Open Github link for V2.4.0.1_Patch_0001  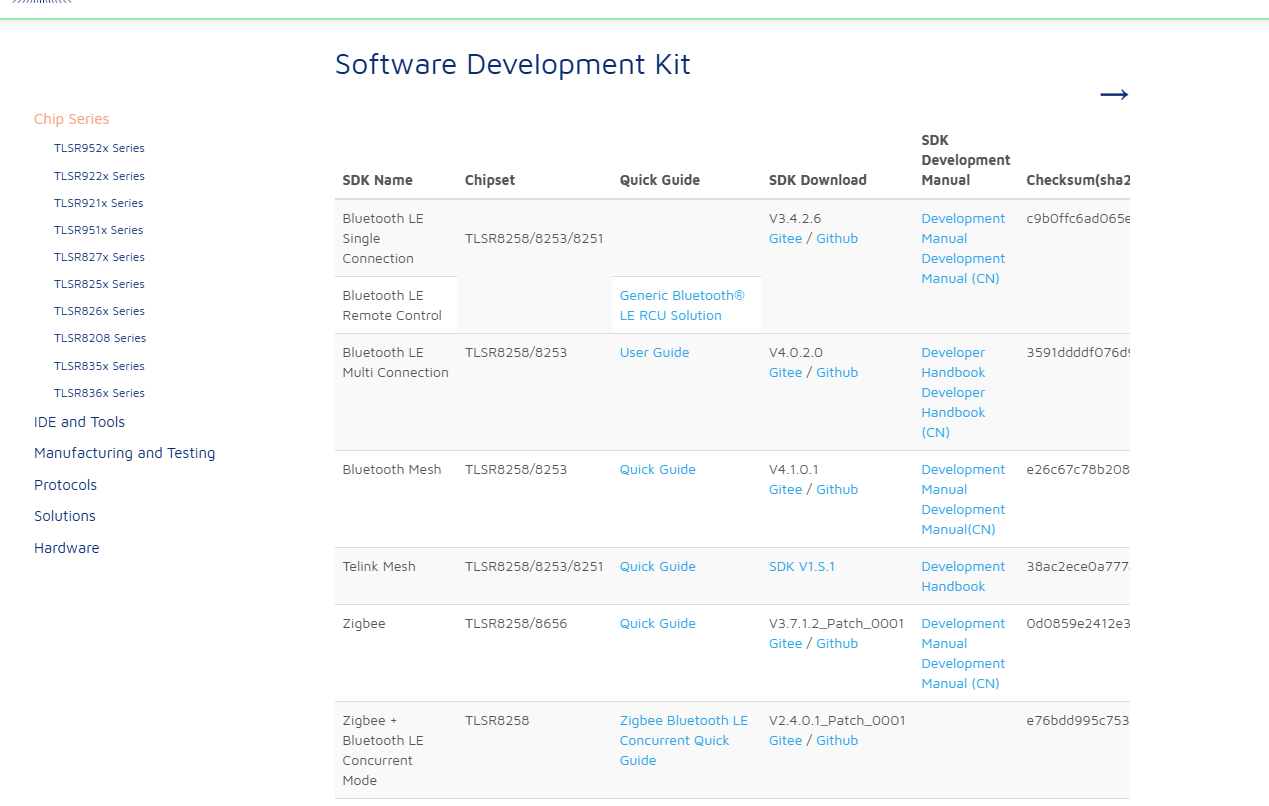tap(837, 740)
